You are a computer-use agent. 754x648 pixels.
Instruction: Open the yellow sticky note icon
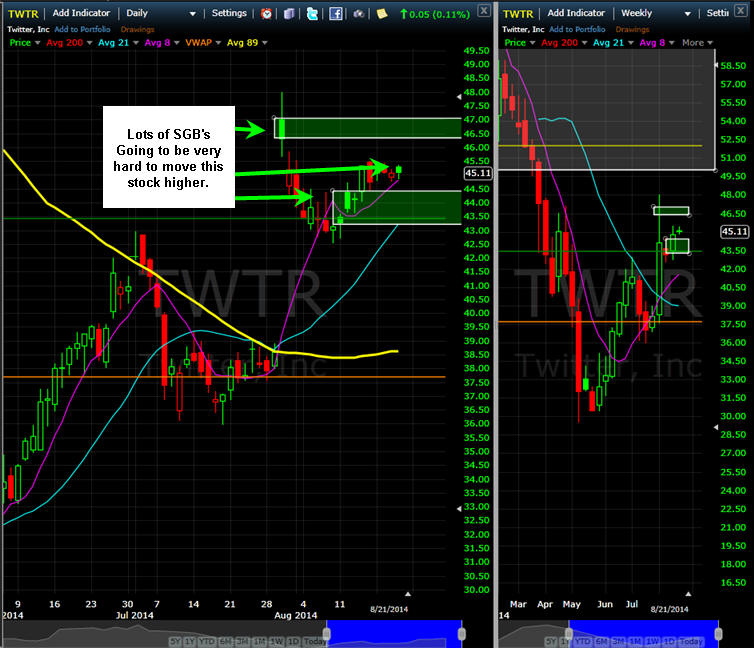tap(382, 13)
